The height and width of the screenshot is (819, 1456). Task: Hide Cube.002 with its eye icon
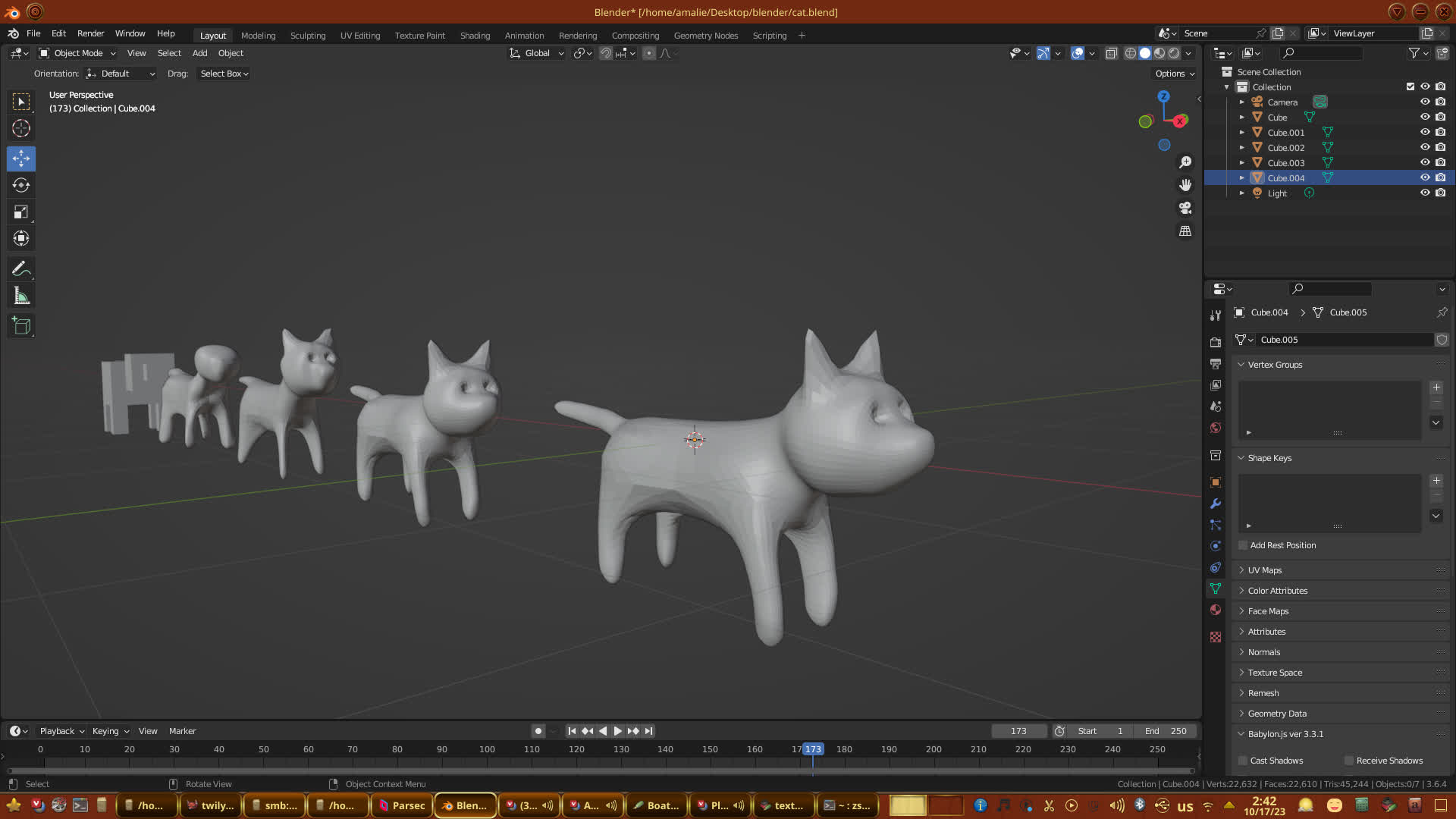click(1425, 147)
